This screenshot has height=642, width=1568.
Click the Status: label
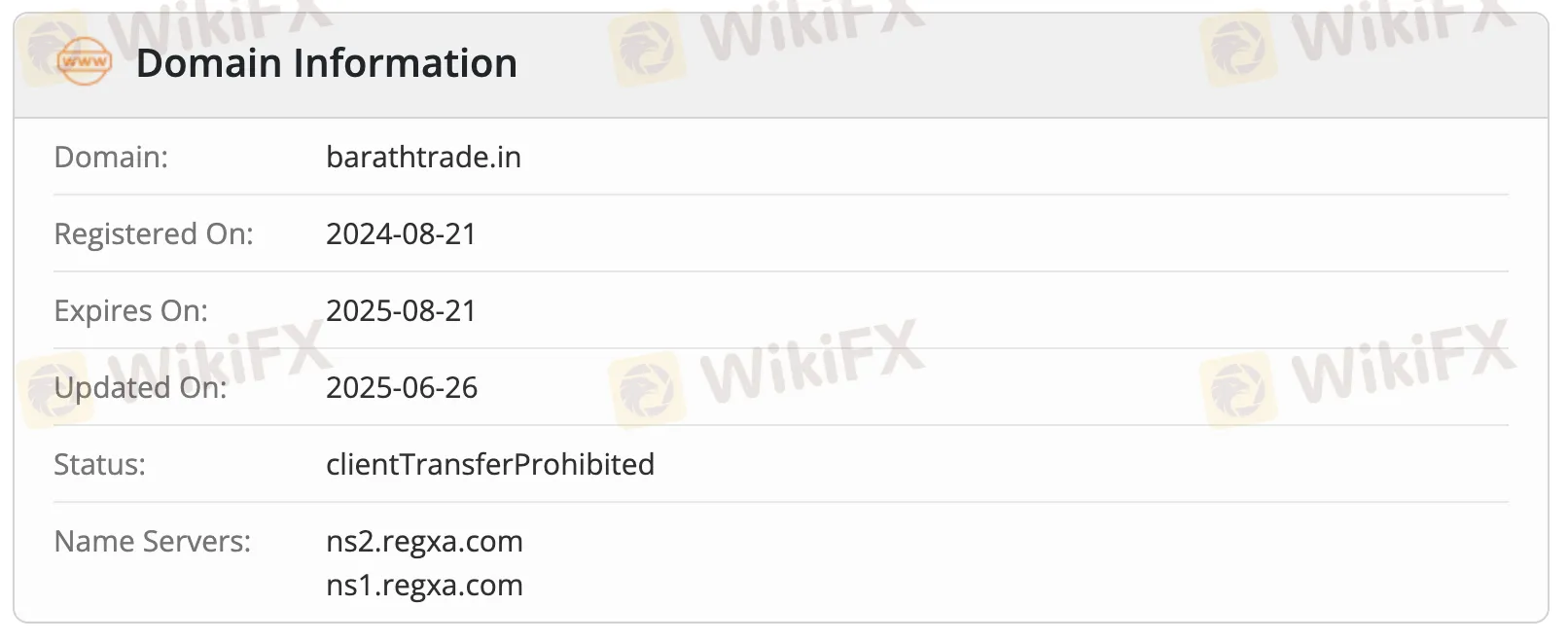click(99, 464)
